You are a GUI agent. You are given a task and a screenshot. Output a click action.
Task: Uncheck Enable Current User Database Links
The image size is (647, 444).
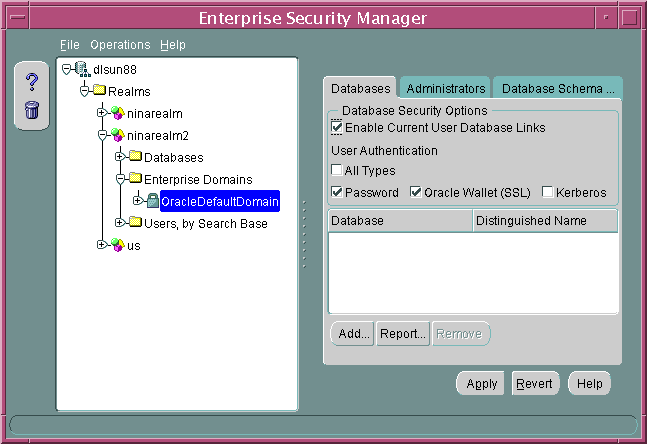(337, 128)
